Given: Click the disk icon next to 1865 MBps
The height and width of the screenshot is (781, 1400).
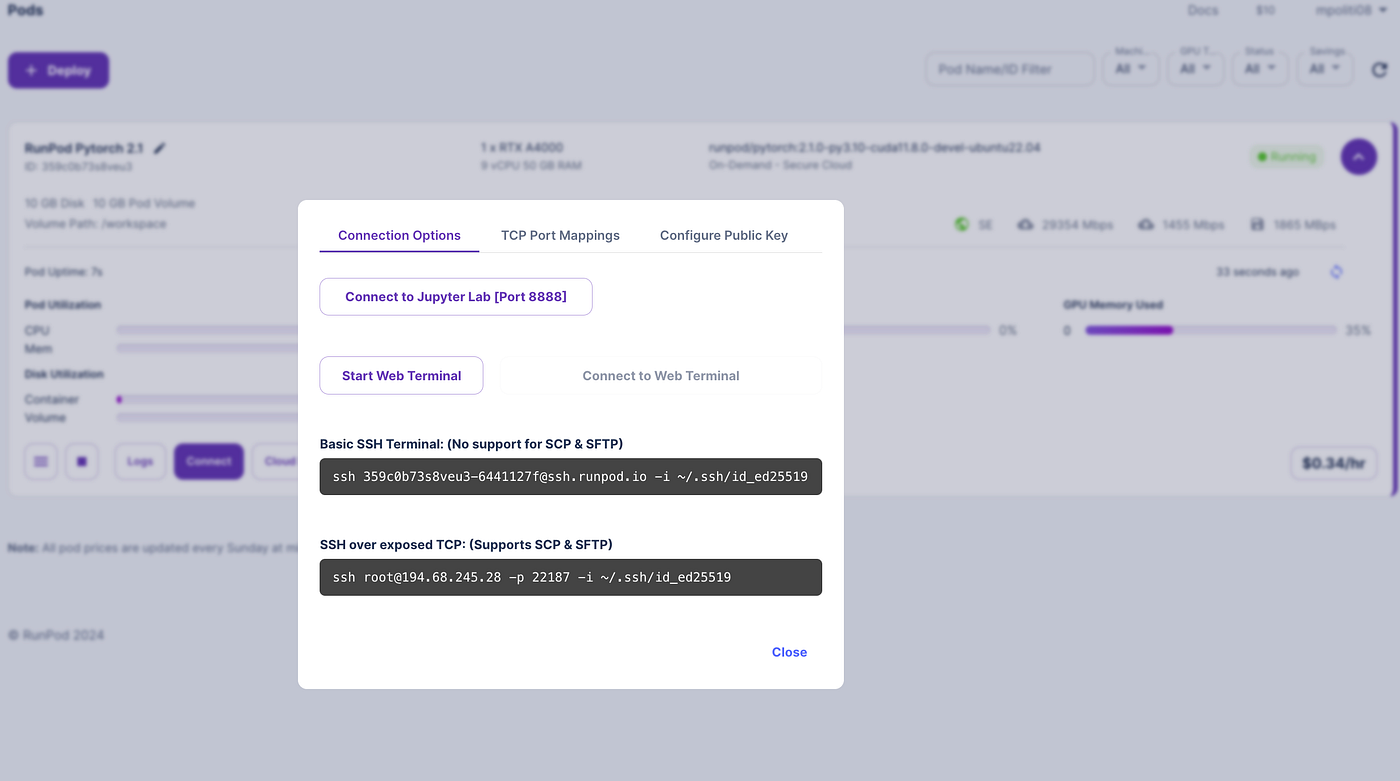Looking at the screenshot, I should pos(1258,225).
